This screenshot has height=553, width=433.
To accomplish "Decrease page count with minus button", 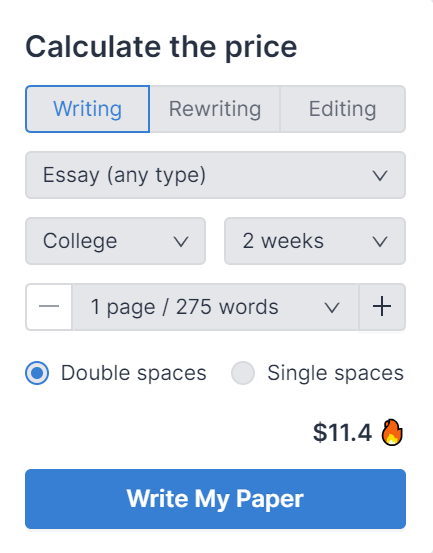I will (49, 307).
